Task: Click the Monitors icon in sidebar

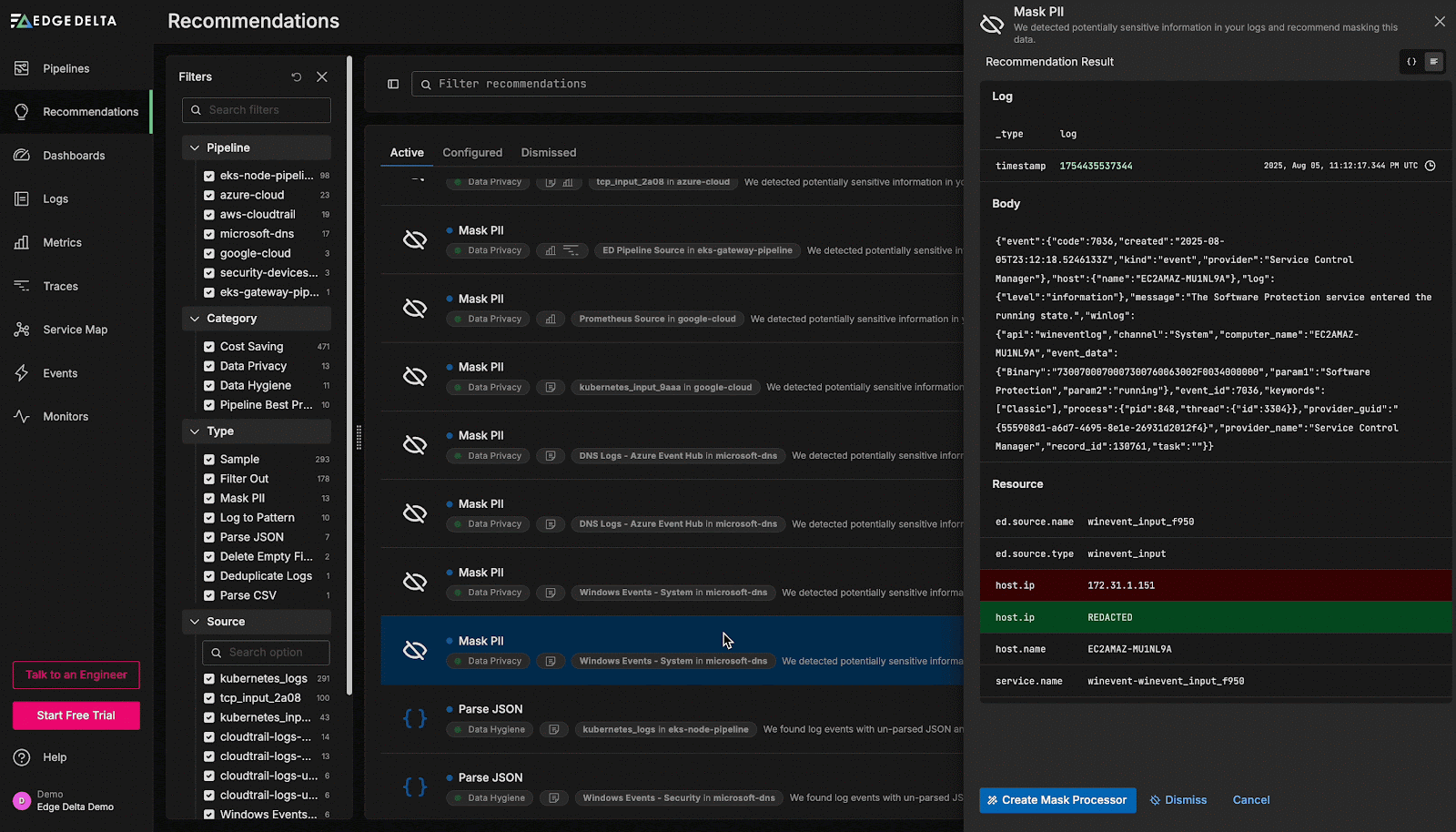Action: 22,417
